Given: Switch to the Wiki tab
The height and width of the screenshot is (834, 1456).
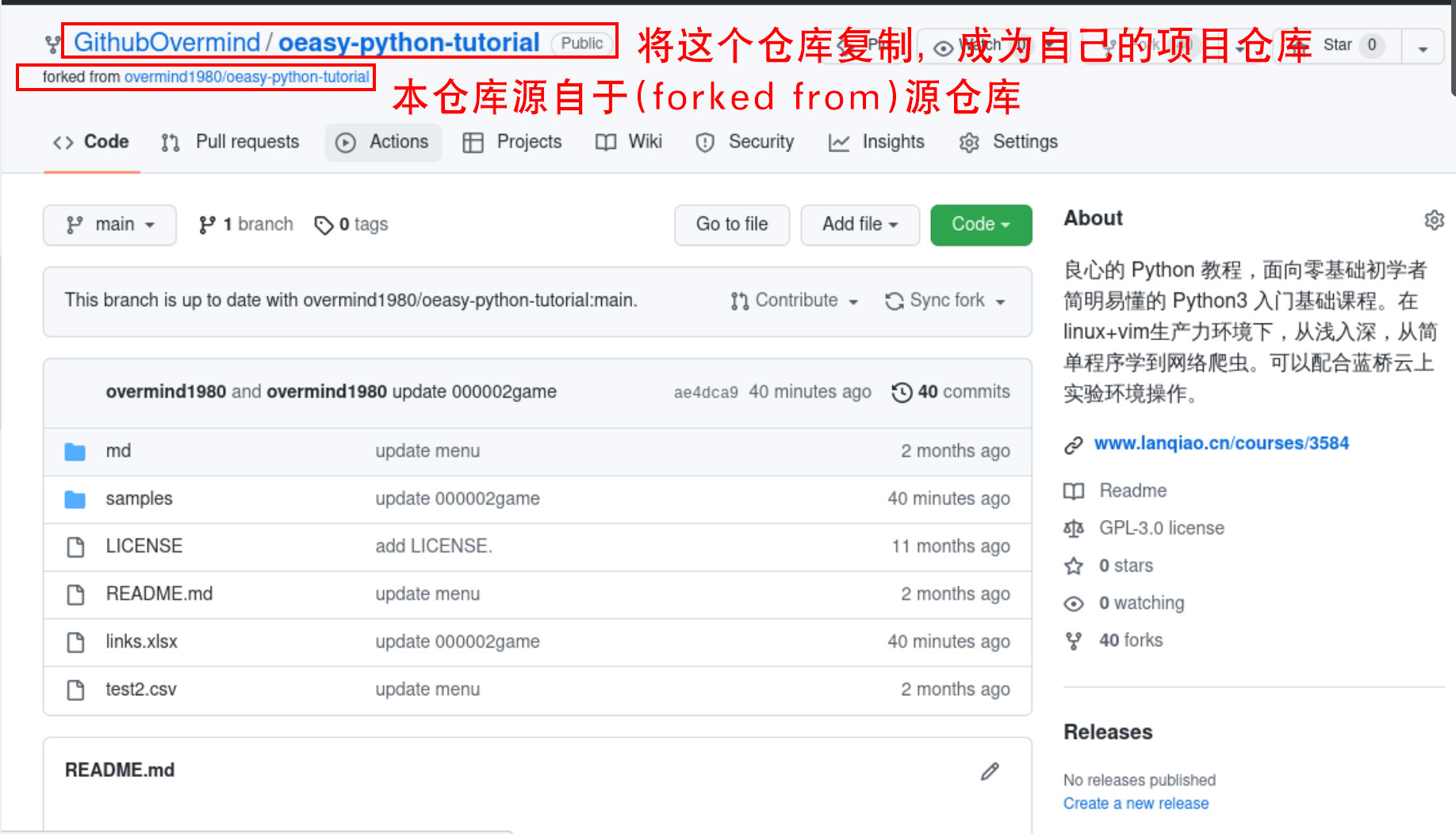Looking at the screenshot, I should (x=629, y=142).
